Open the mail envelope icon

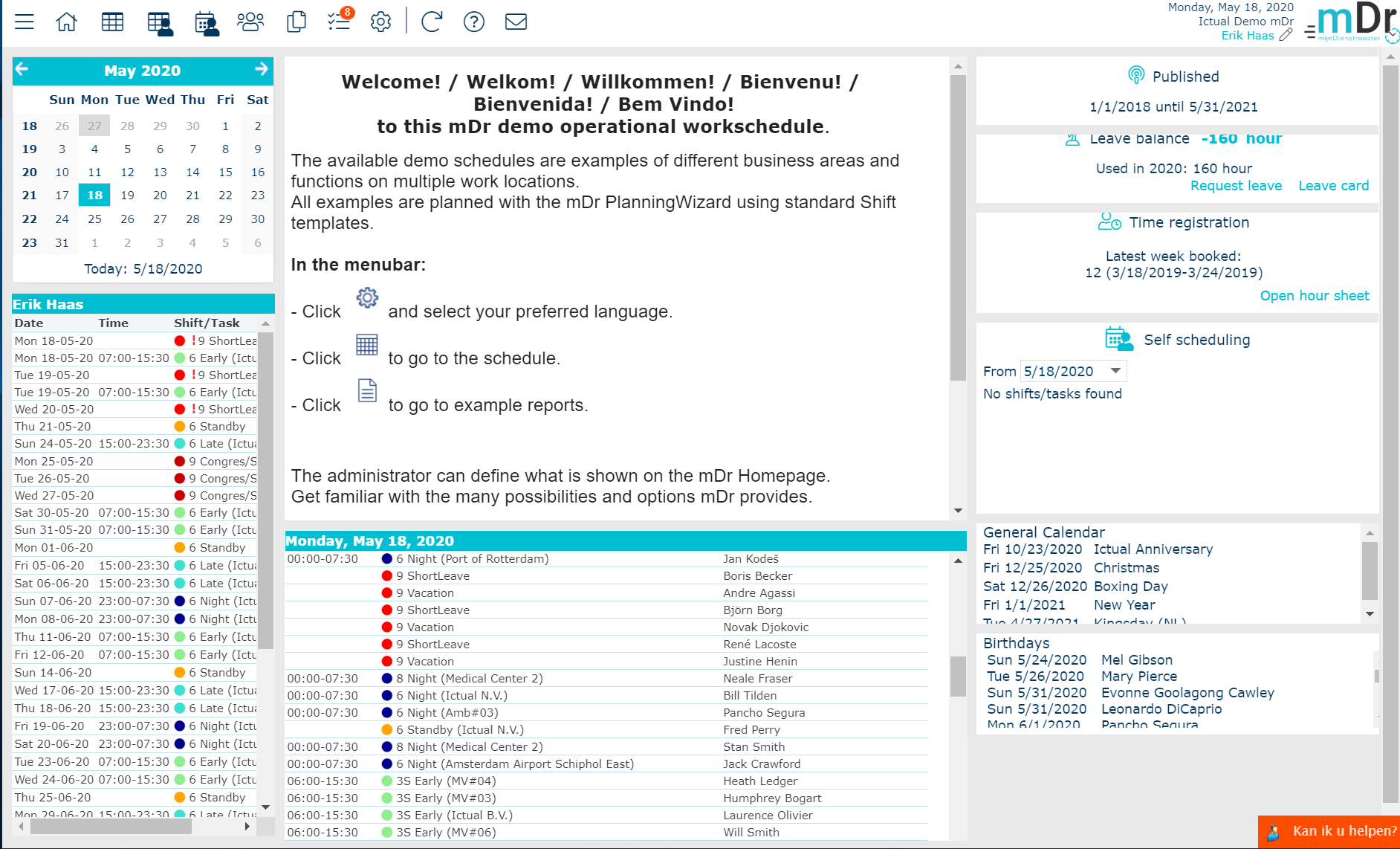[x=516, y=22]
